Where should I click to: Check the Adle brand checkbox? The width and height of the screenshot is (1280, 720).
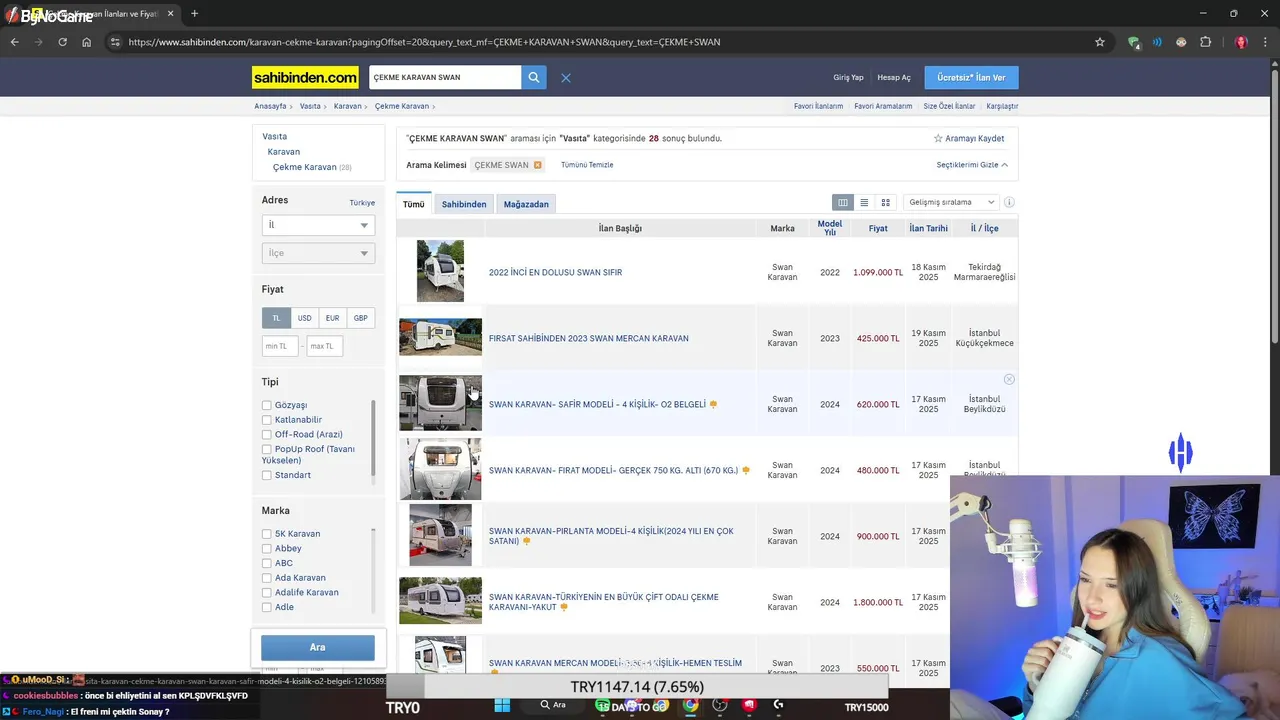click(267, 607)
